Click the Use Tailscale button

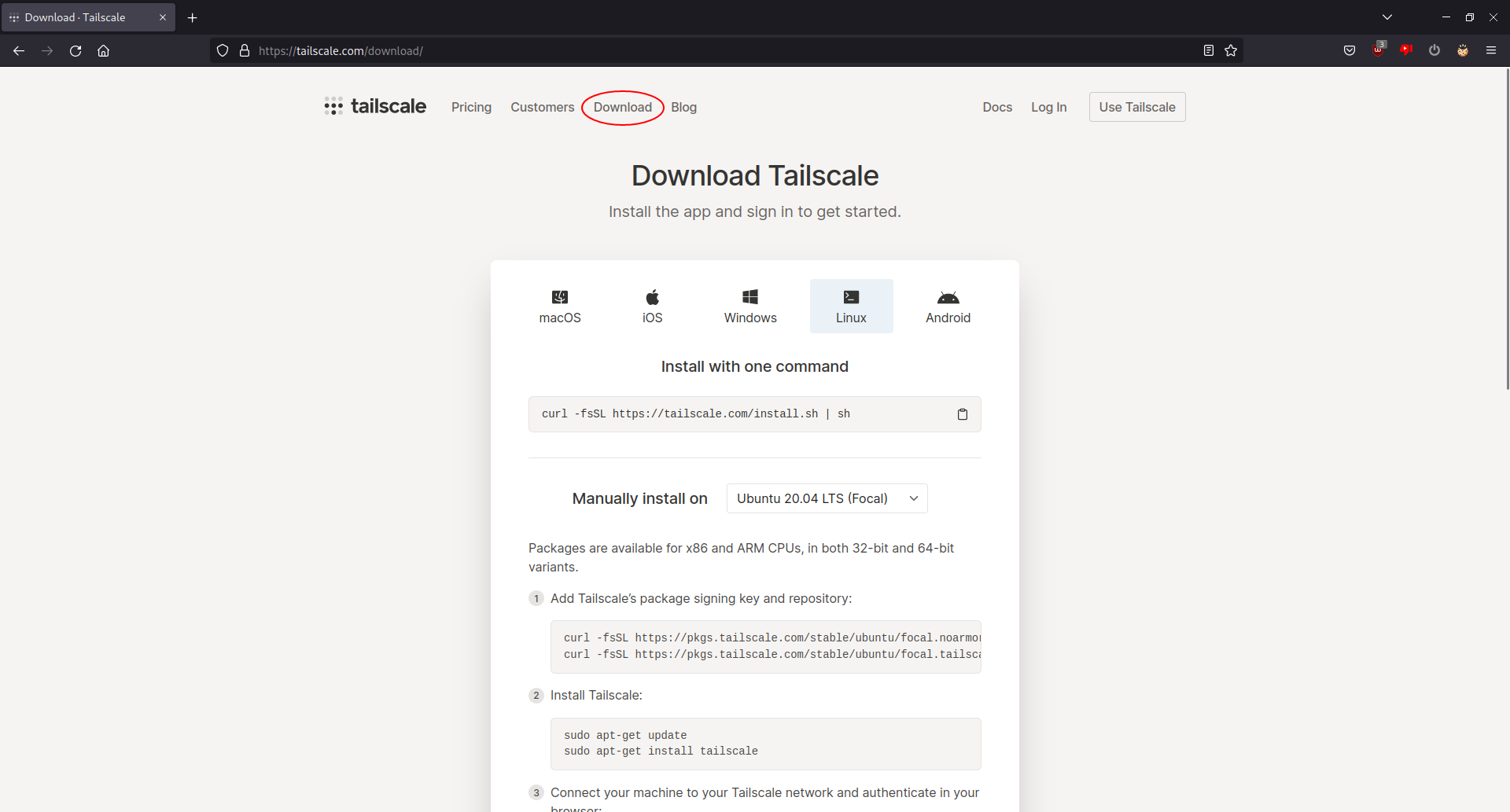click(x=1137, y=107)
